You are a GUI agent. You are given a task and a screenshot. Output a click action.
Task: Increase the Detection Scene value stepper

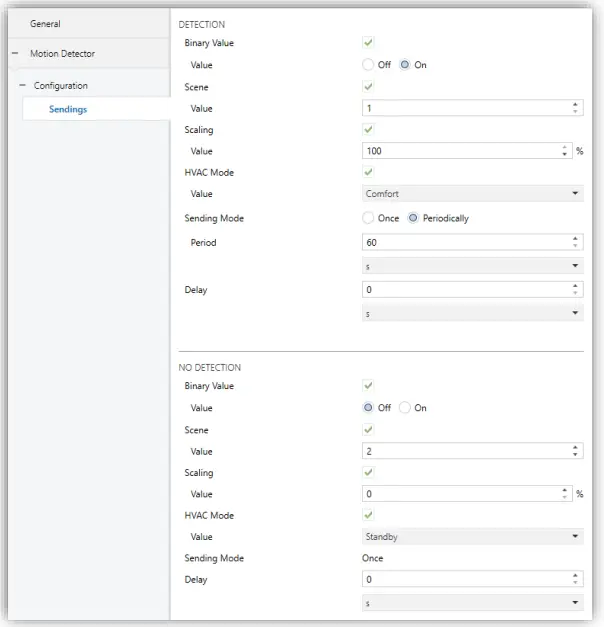coord(576,104)
